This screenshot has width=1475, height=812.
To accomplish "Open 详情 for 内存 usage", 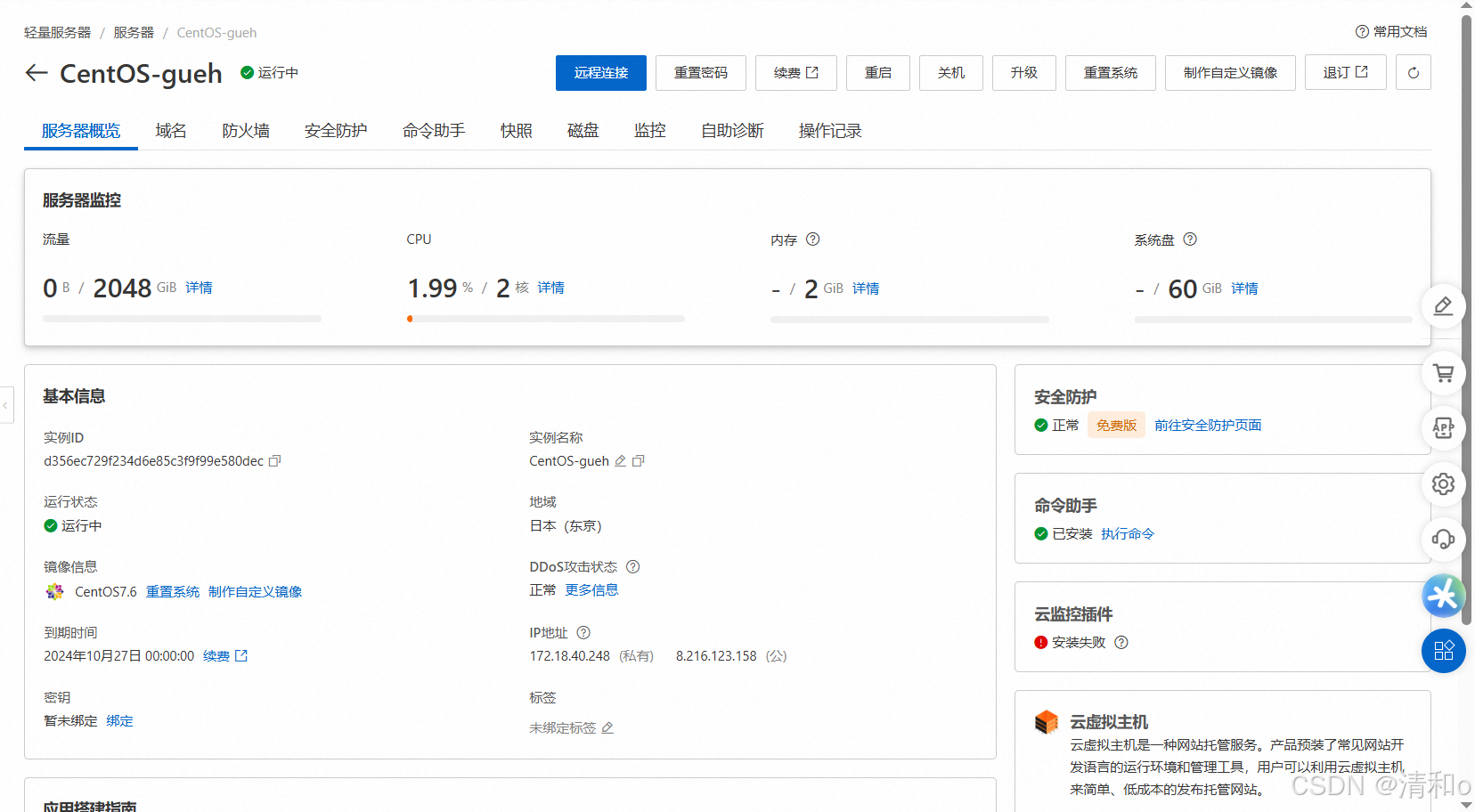I will [x=866, y=288].
